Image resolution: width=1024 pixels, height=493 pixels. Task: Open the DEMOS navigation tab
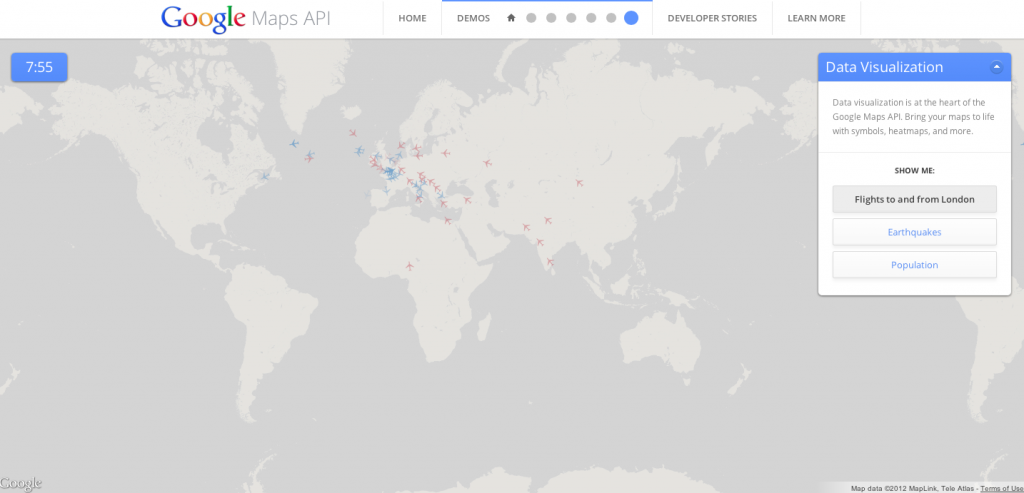[x=473, y=18]
